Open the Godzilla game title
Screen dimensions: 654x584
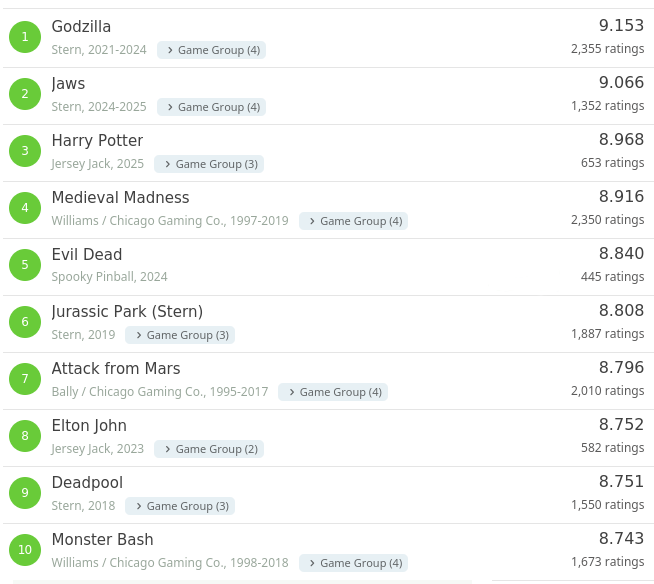click(x=81, y=27)
